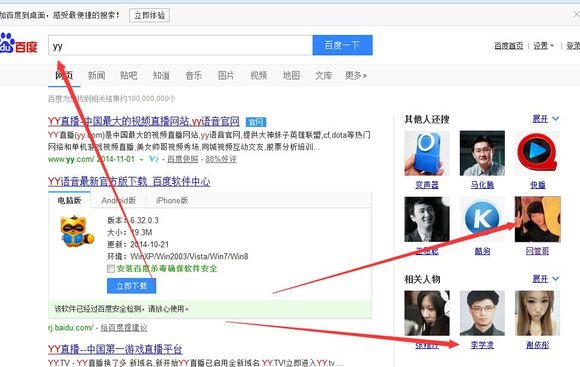Open the 百度快照 cached link
Viewport: 580px width, 367px height.
183,159
